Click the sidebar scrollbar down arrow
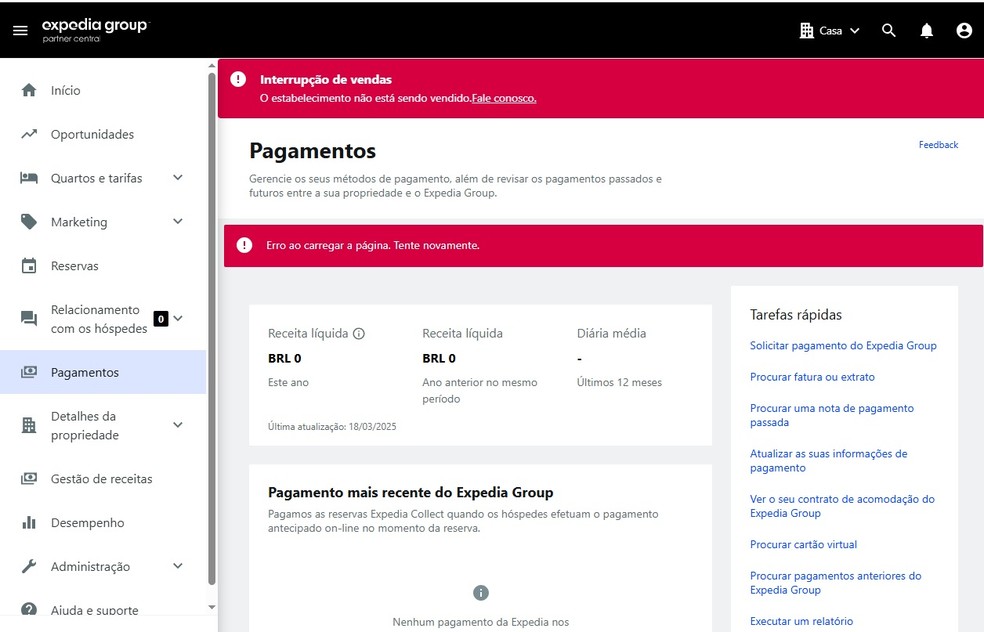 [211, 607]
